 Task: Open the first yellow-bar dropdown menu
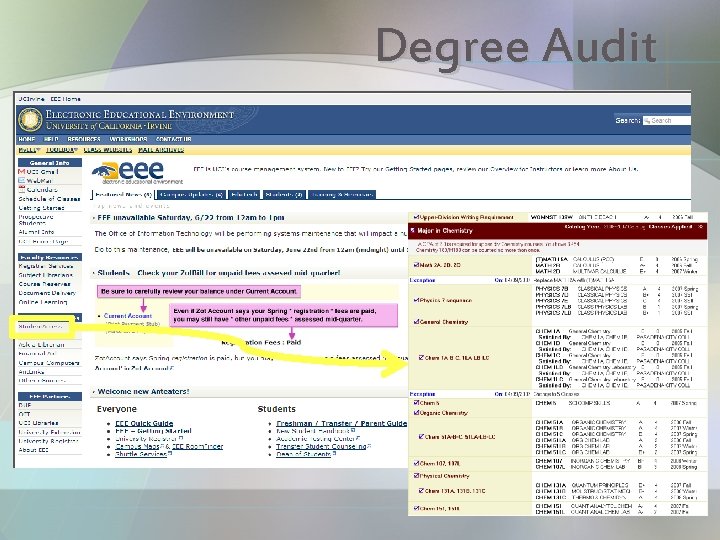[29, 150]
